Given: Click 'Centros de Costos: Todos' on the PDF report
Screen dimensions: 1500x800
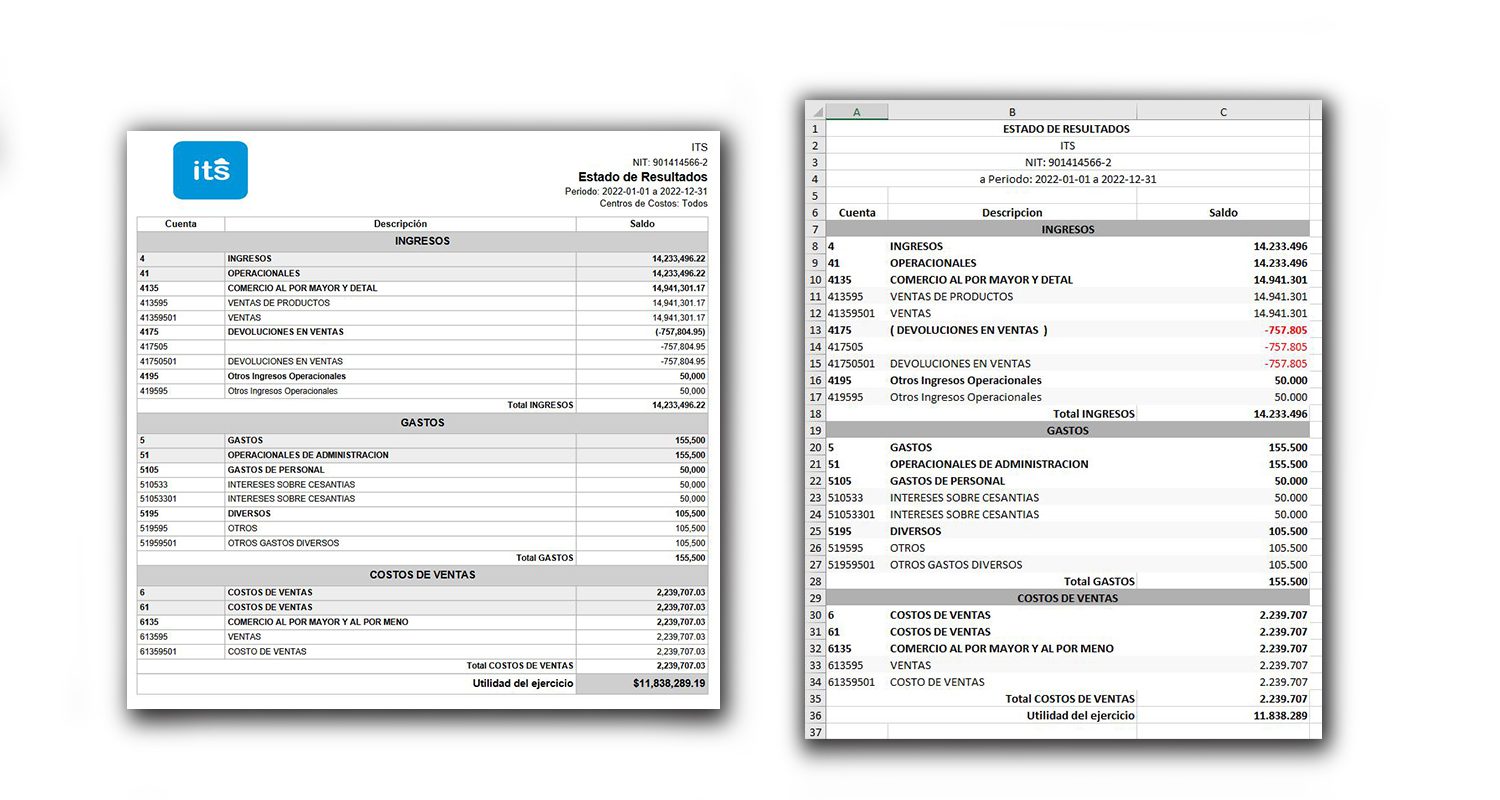Looking at the screenshot, I should pos(653,203).
